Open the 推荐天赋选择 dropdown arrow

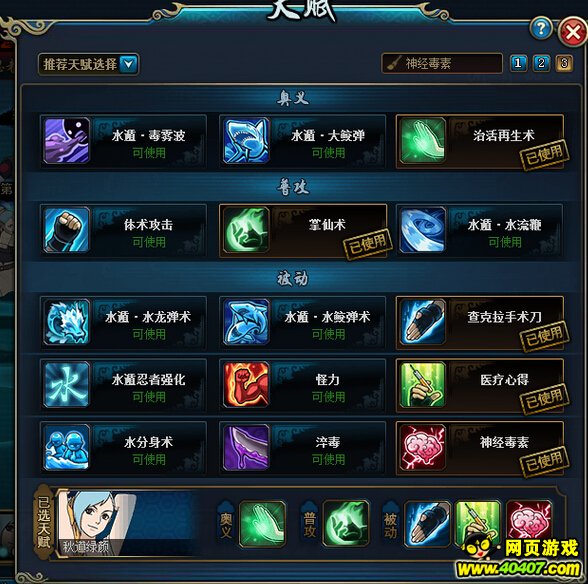coord(128,64)
